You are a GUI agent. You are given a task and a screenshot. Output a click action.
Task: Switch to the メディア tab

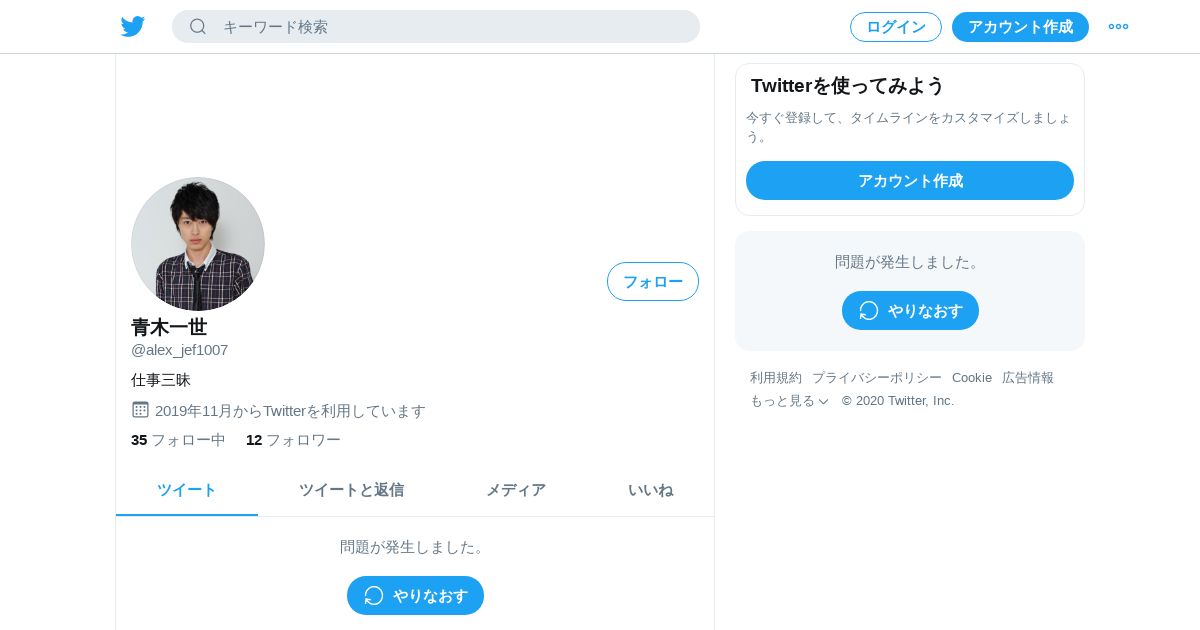pyautogui.click(x=516, y=490)
